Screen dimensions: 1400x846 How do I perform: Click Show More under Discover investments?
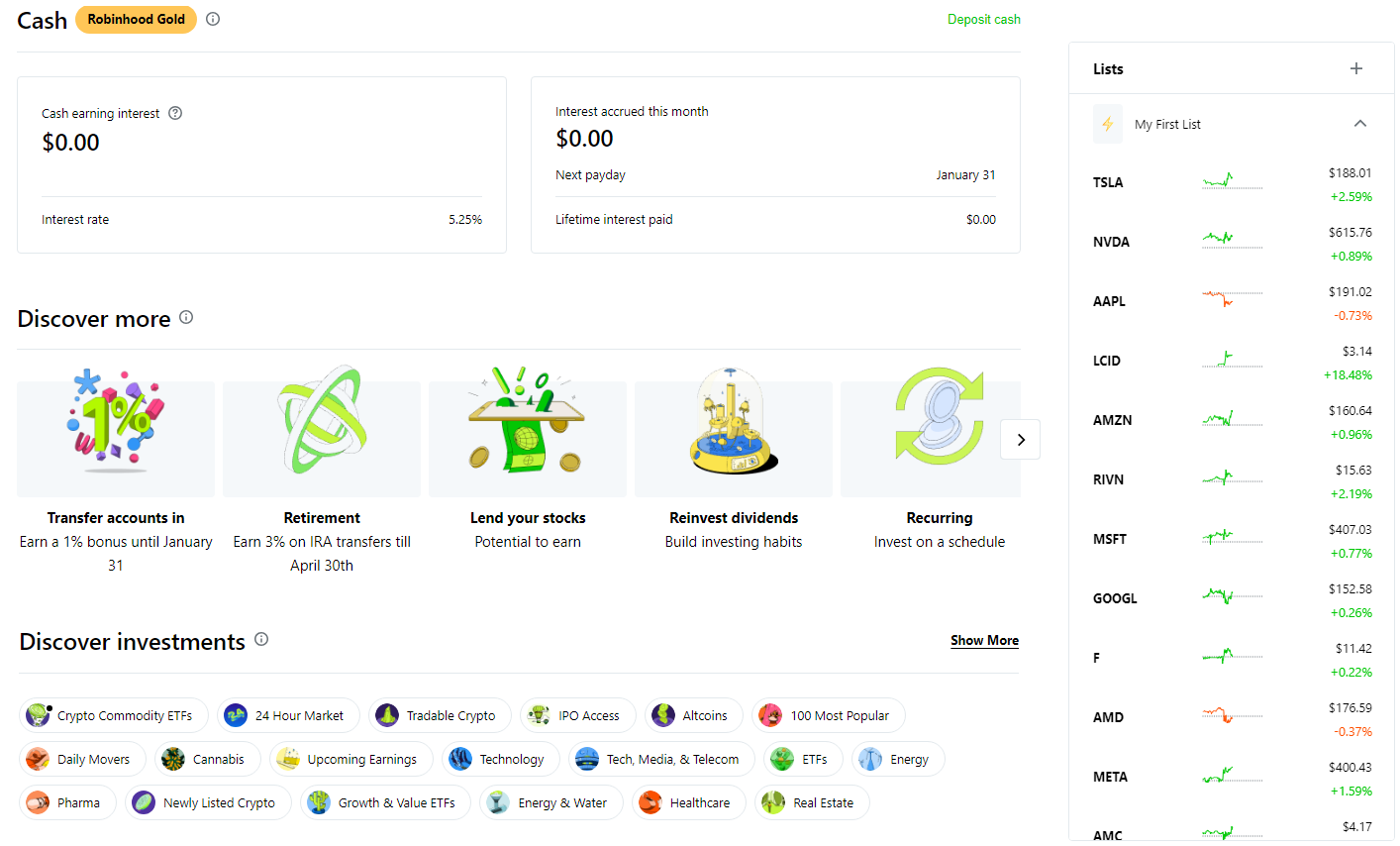(x=984, y=641)
